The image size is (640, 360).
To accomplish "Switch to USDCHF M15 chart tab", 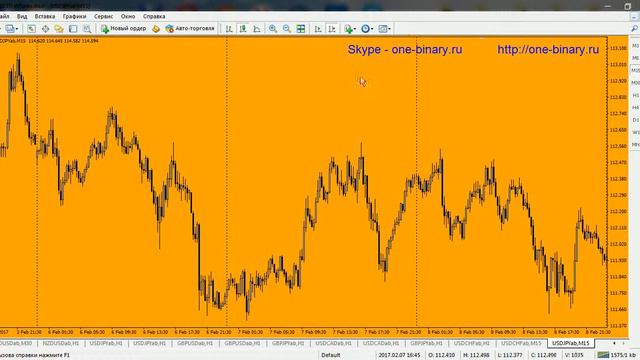I will pos(521,344).
